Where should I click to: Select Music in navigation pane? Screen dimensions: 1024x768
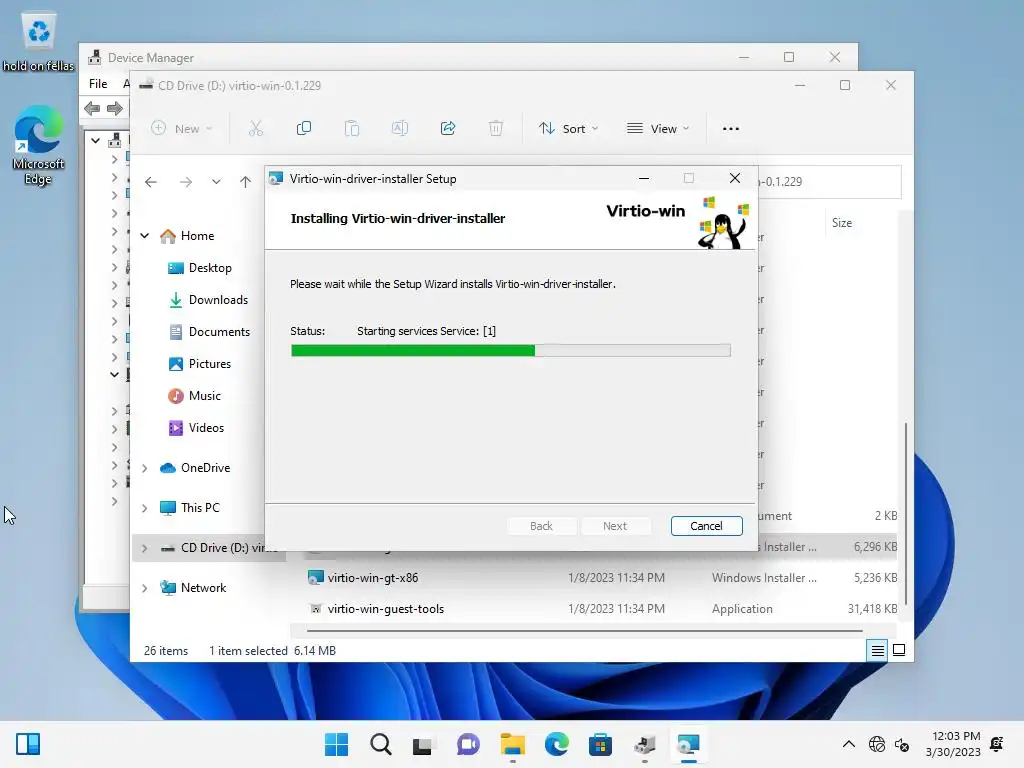coord(194,396)
